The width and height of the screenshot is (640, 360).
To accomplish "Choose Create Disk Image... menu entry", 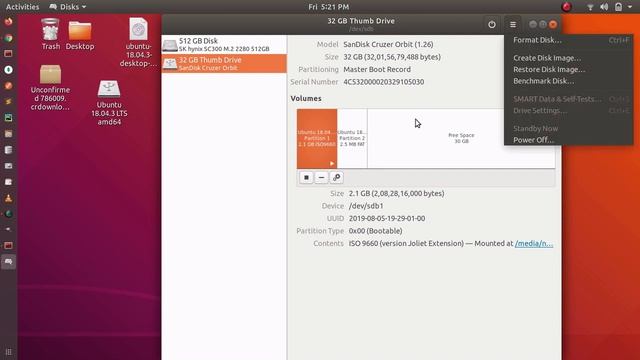I will click(x=569, y=58).
